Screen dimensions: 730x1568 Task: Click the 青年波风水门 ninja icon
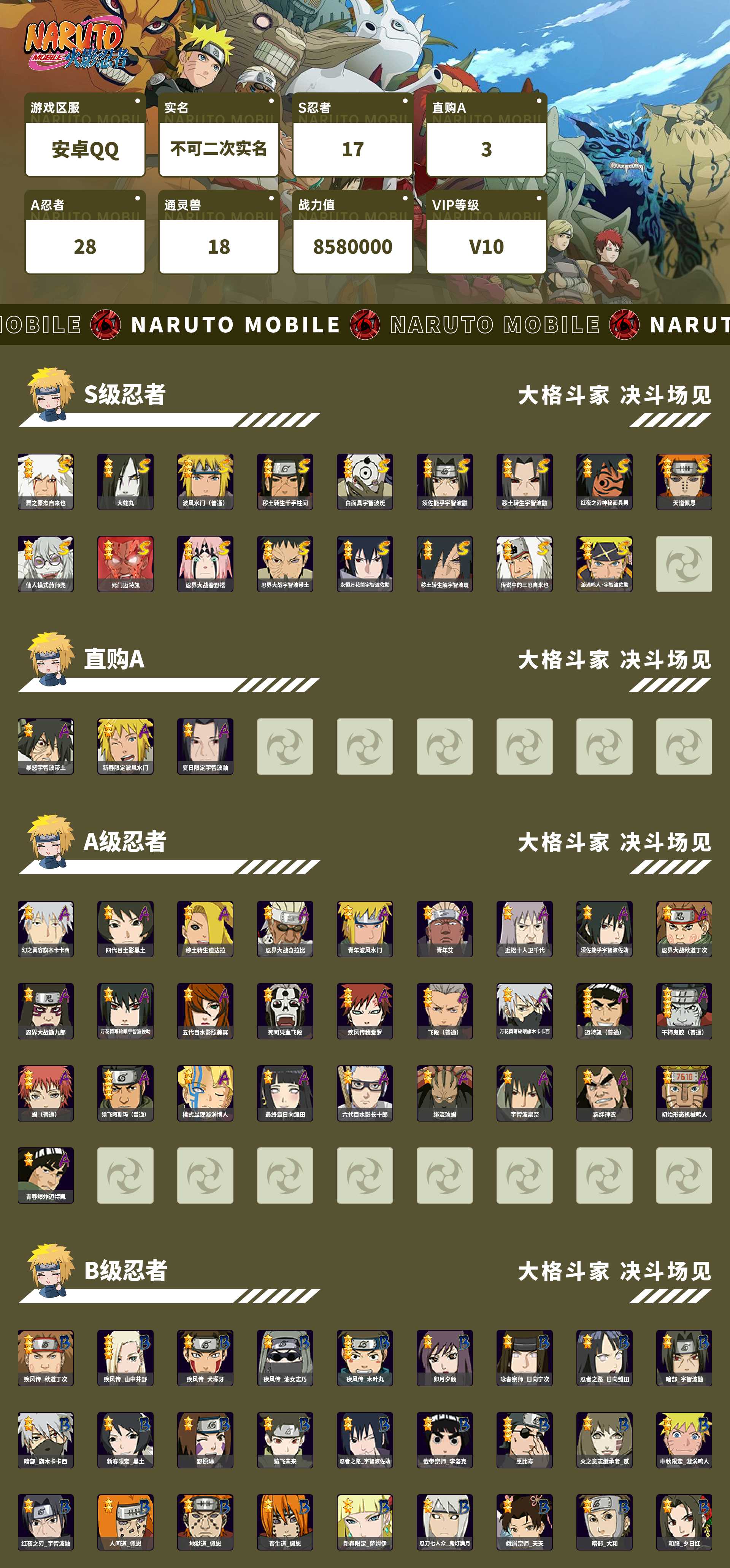tap(365, 929)
